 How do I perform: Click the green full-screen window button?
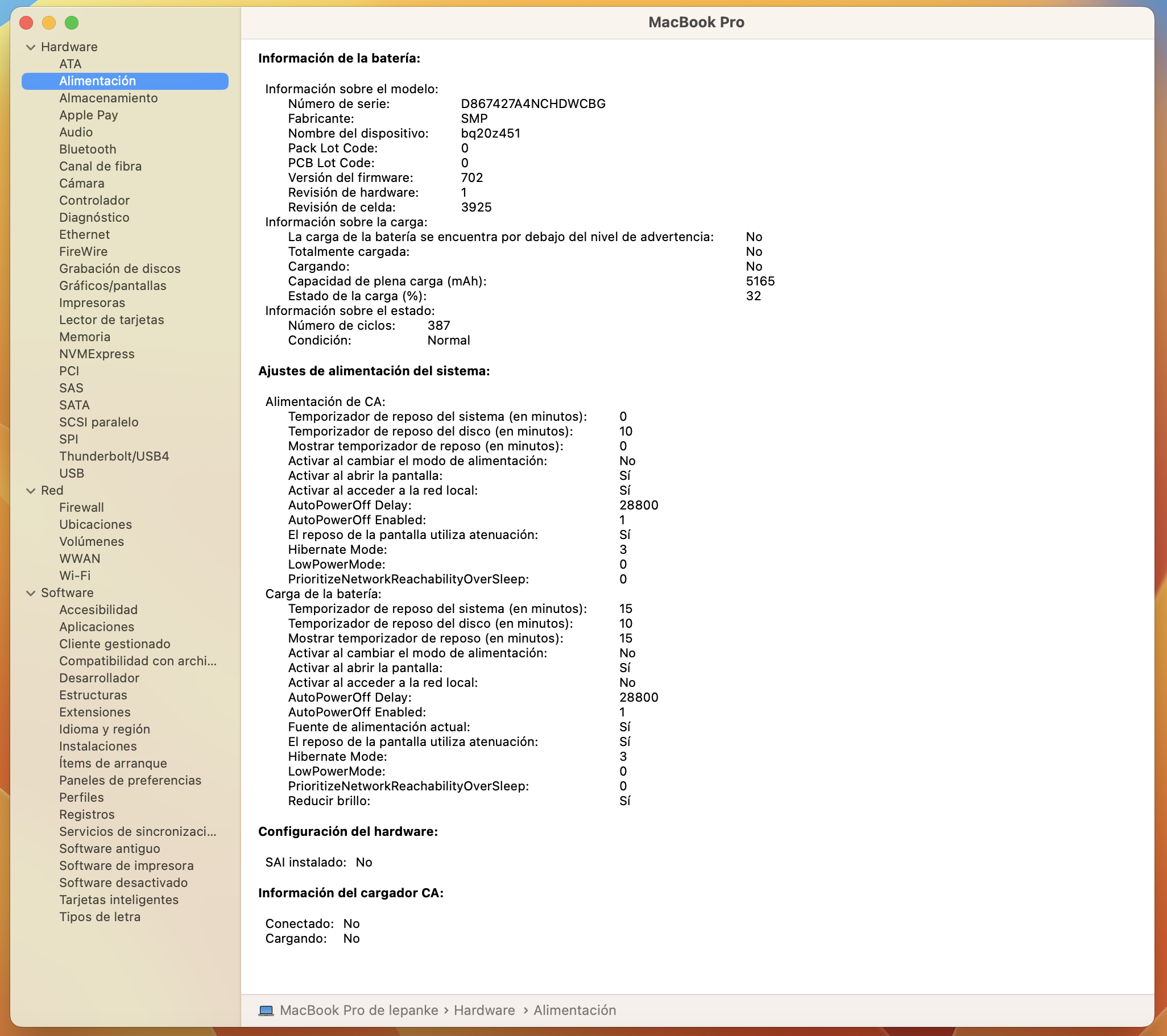pos(72,23)
